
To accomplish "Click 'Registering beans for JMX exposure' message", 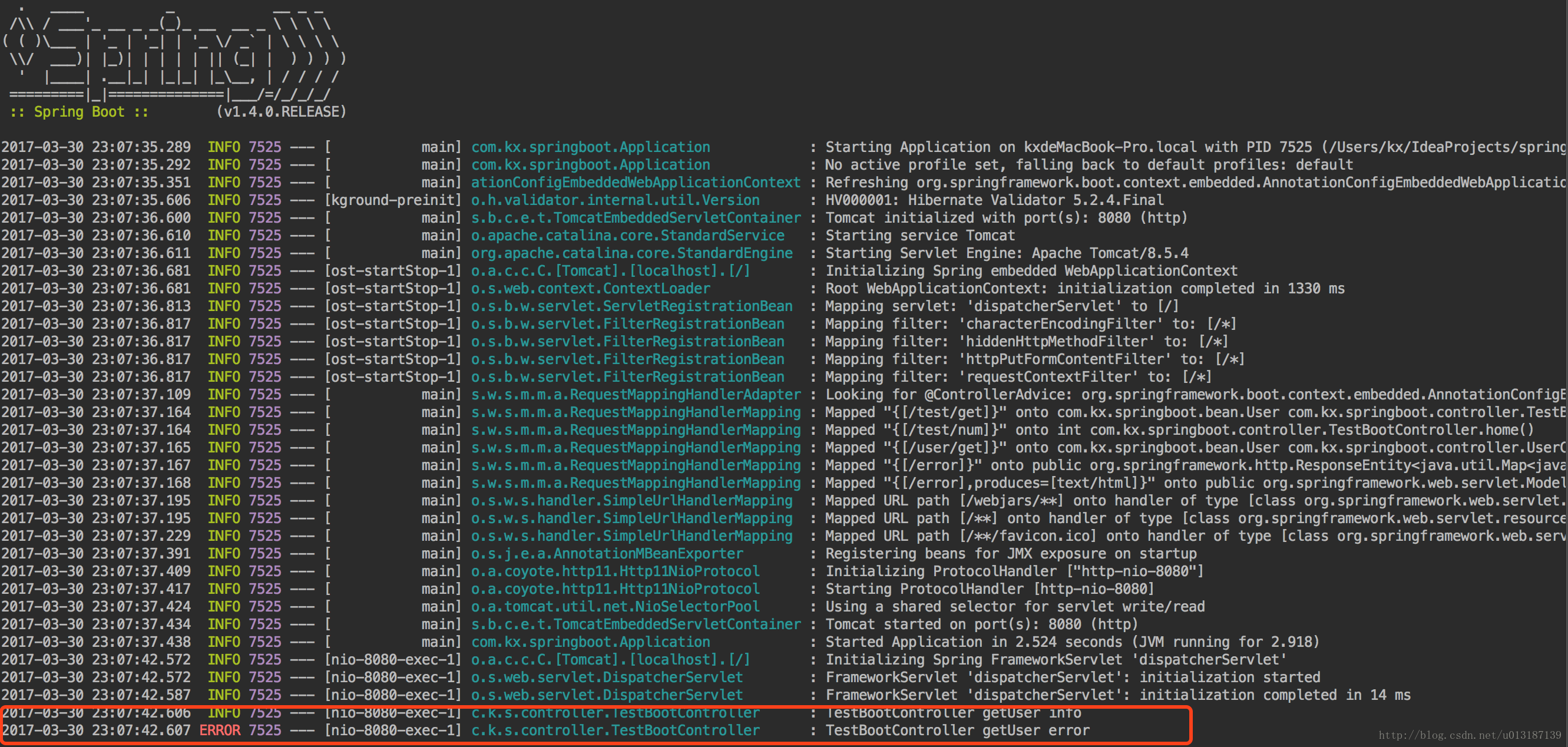I will pyautogui.click(x=1010, y=553).
